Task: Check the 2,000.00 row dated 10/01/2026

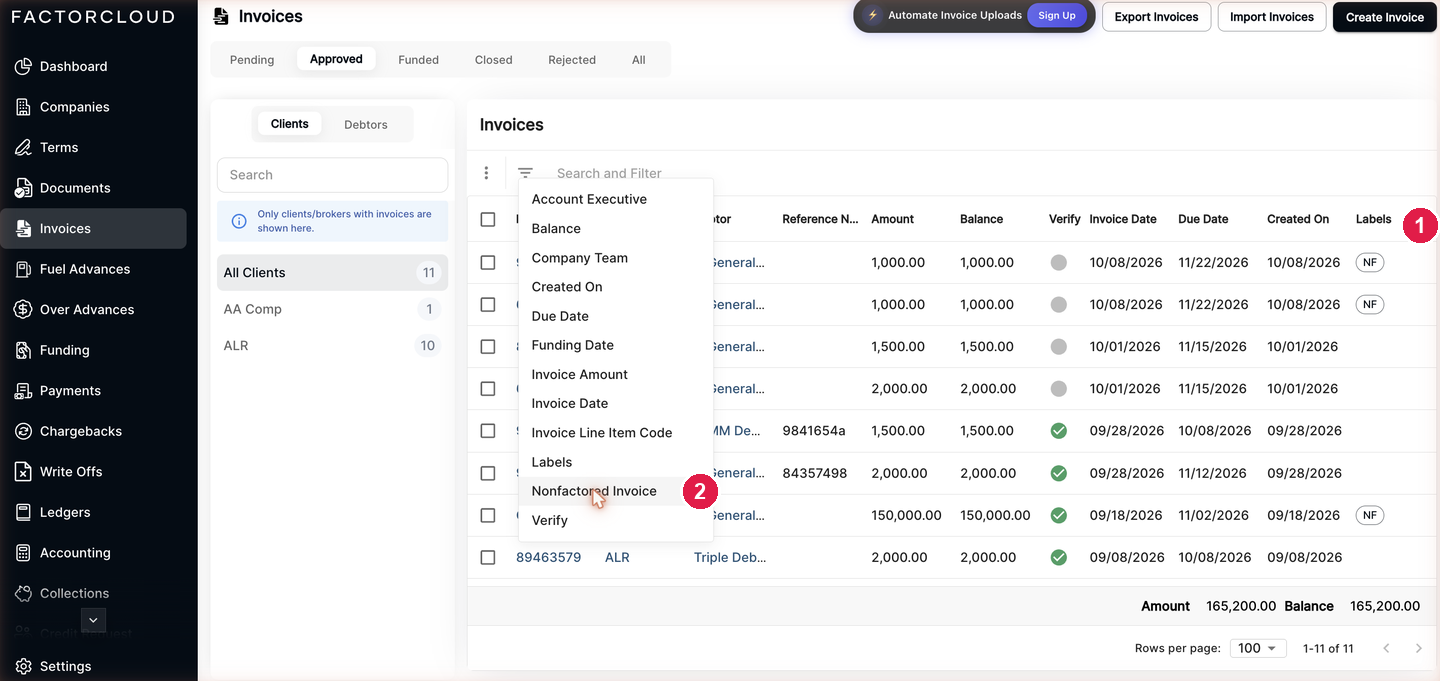Action: (x=488, y=388)
